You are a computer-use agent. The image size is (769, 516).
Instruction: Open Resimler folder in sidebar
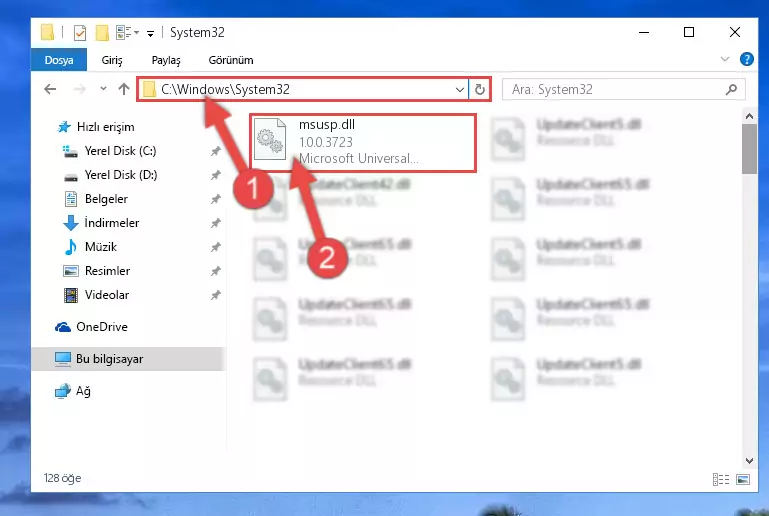[107, 271]
